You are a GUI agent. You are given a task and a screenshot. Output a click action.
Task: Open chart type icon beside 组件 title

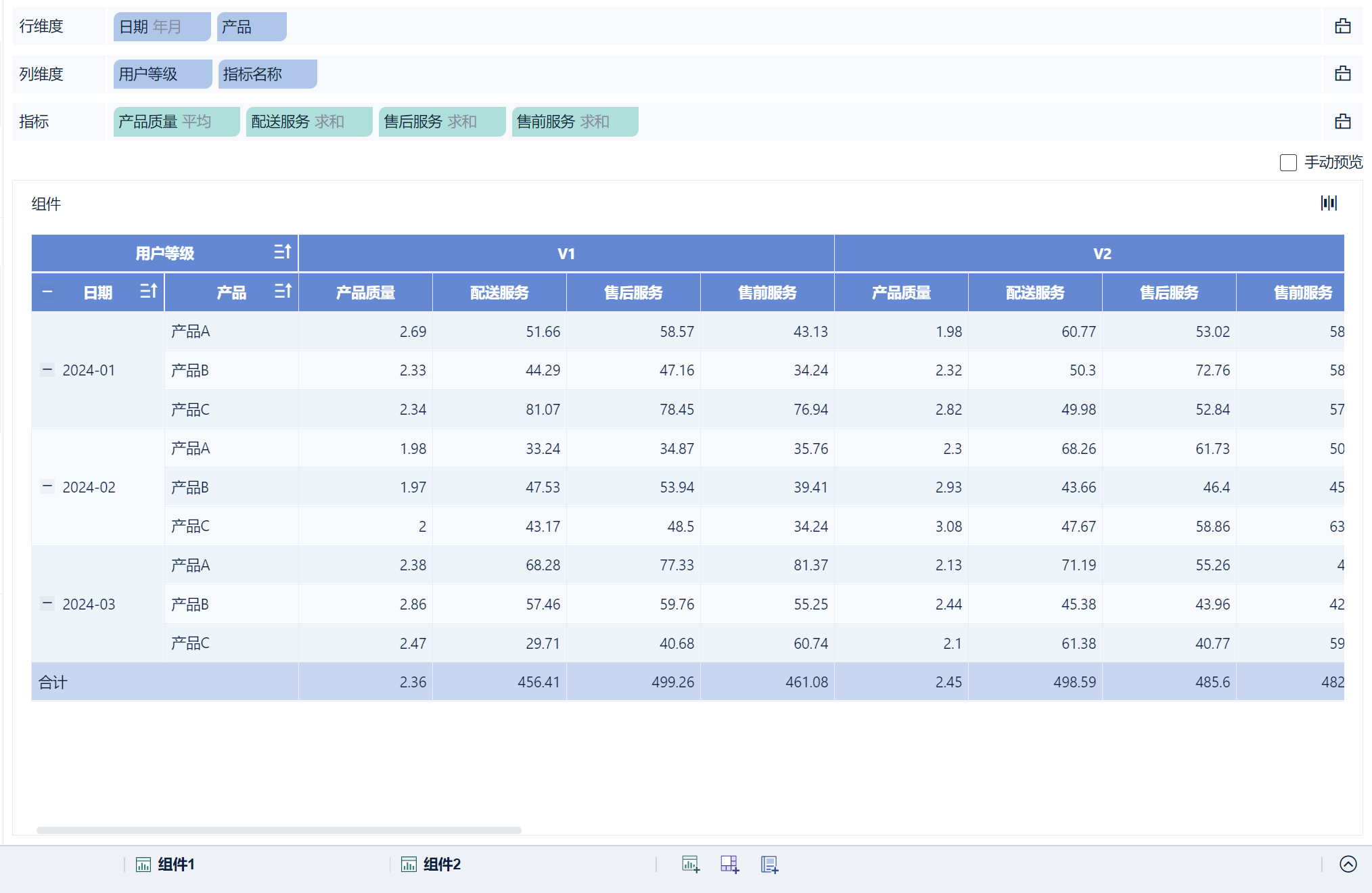1329,203
